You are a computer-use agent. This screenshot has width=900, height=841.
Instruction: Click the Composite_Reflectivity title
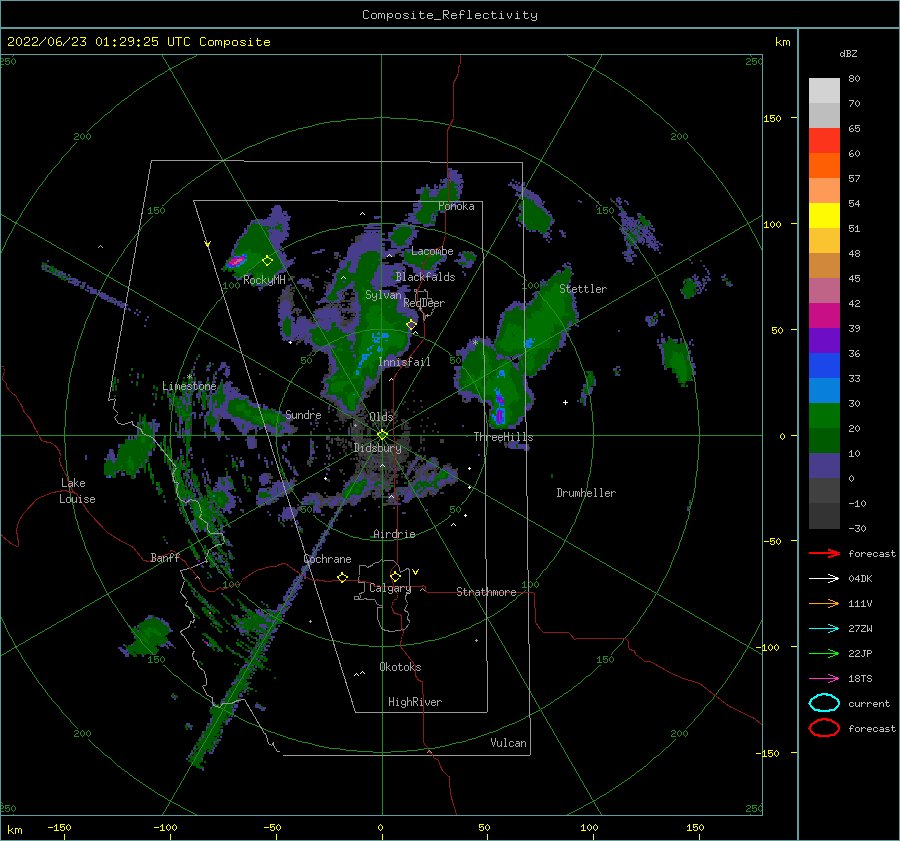click(450, 15)
